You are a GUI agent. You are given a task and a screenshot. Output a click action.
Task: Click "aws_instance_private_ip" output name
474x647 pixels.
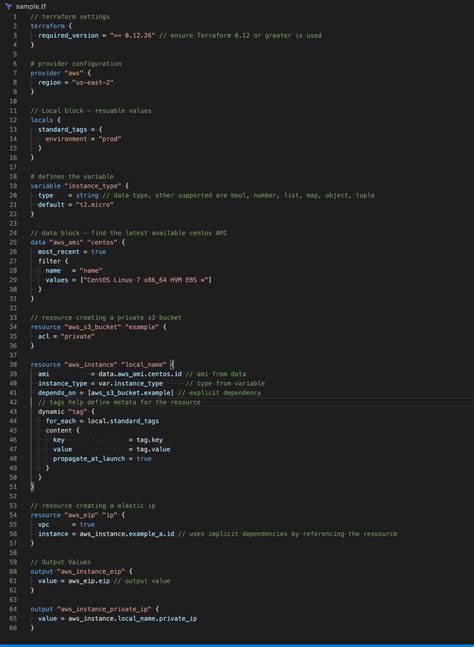[104, 609]
